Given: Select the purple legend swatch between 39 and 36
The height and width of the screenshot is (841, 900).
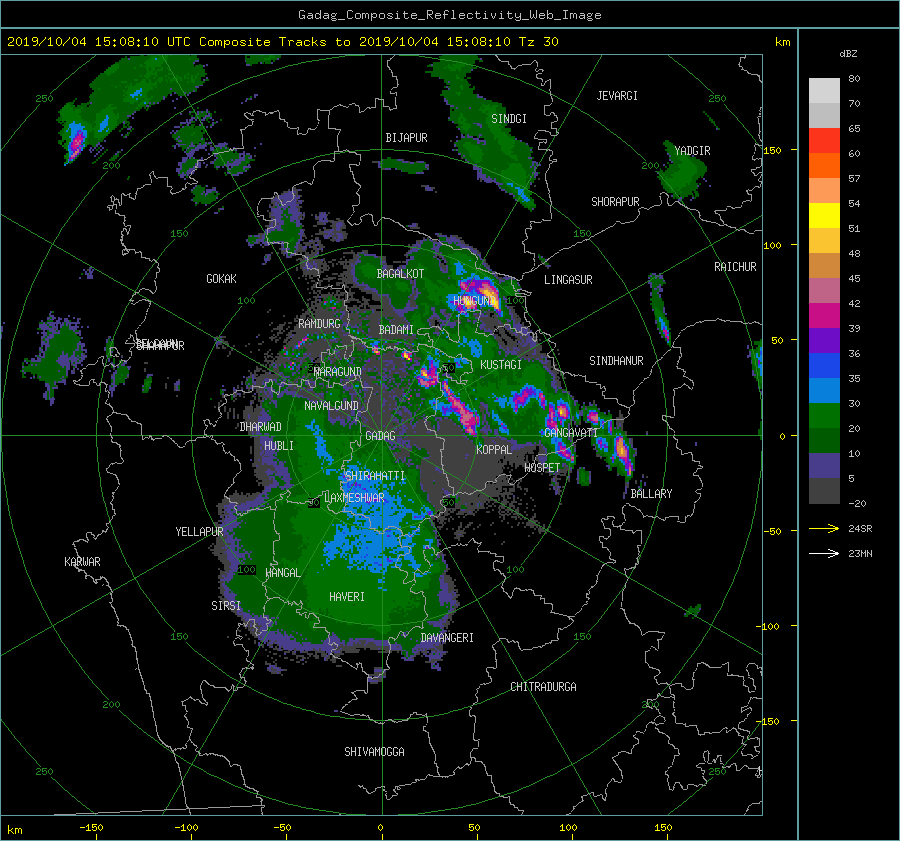Looking at the screenshot, I should pyautogui.click(x=824, y=341).
